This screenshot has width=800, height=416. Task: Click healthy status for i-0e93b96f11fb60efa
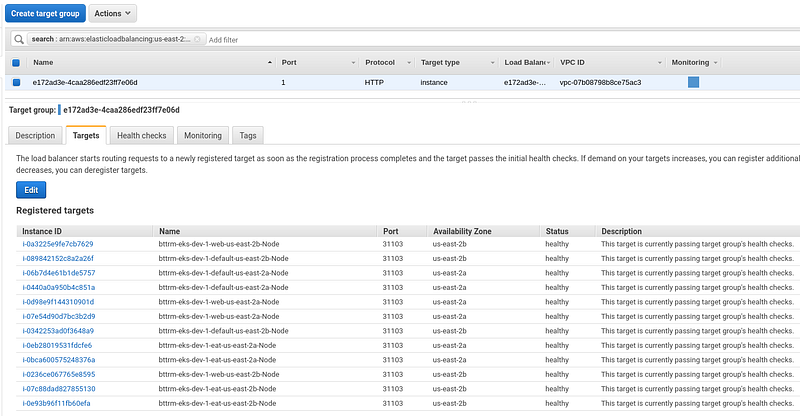(x=557, y=403)
